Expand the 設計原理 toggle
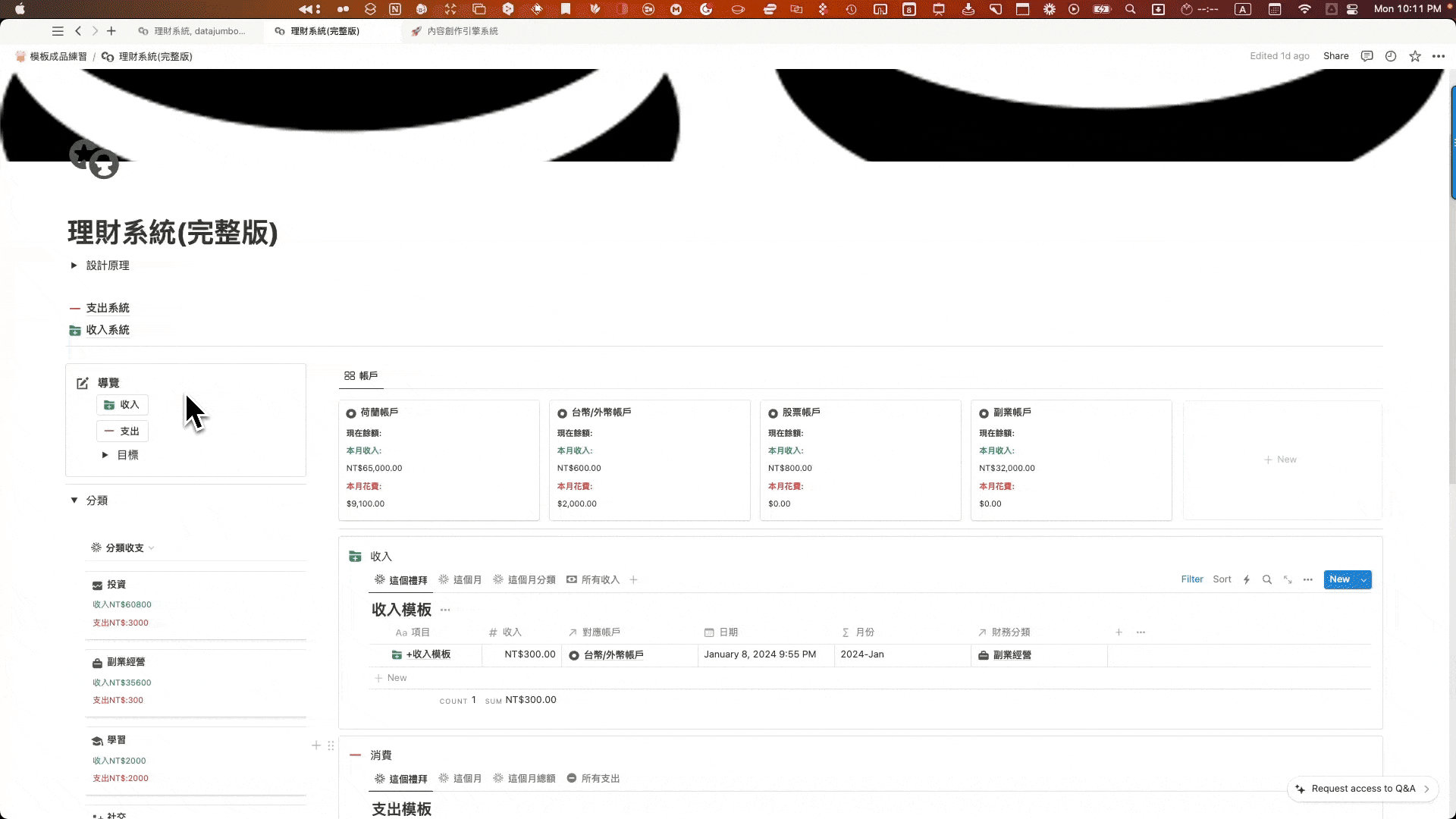The width and height of the screenshot is (1456, 819). (x=74, y=265)
